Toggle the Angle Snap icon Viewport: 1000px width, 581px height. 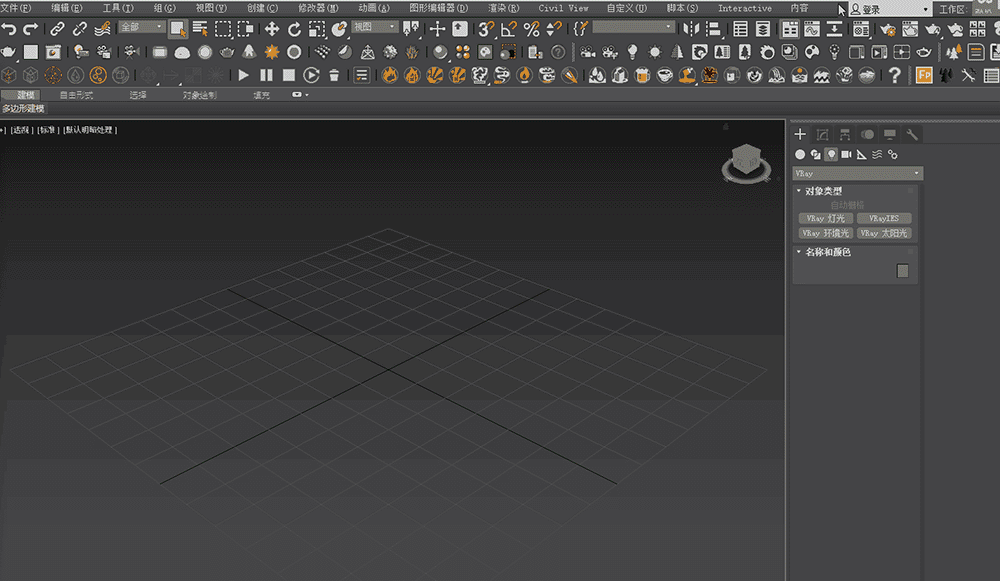[508, 29]
